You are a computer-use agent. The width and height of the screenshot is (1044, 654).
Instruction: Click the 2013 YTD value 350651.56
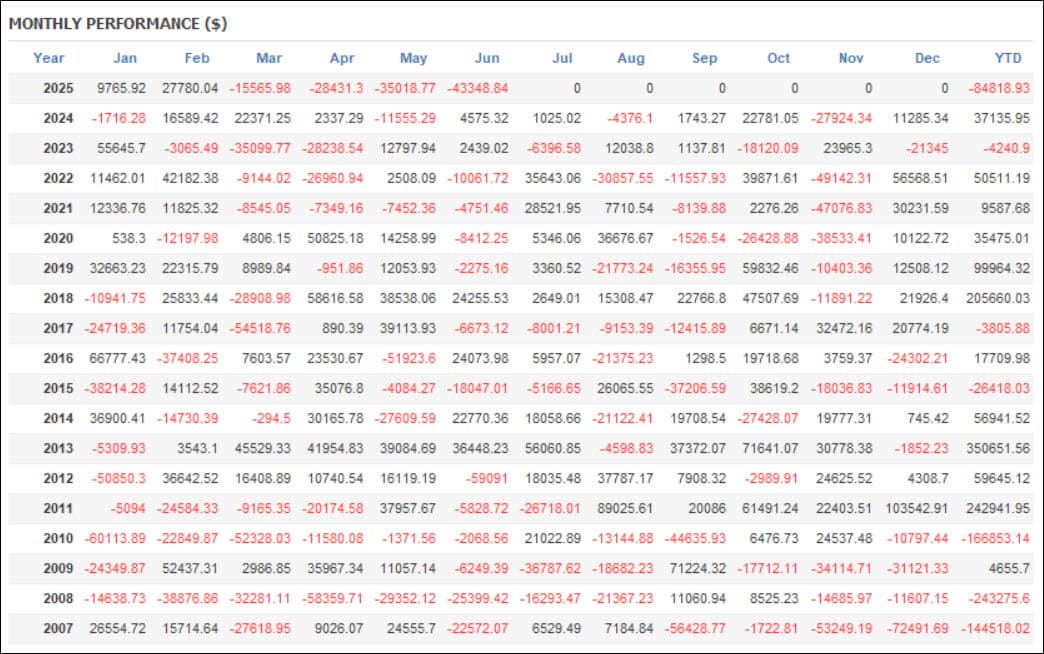tap(998, 448)
